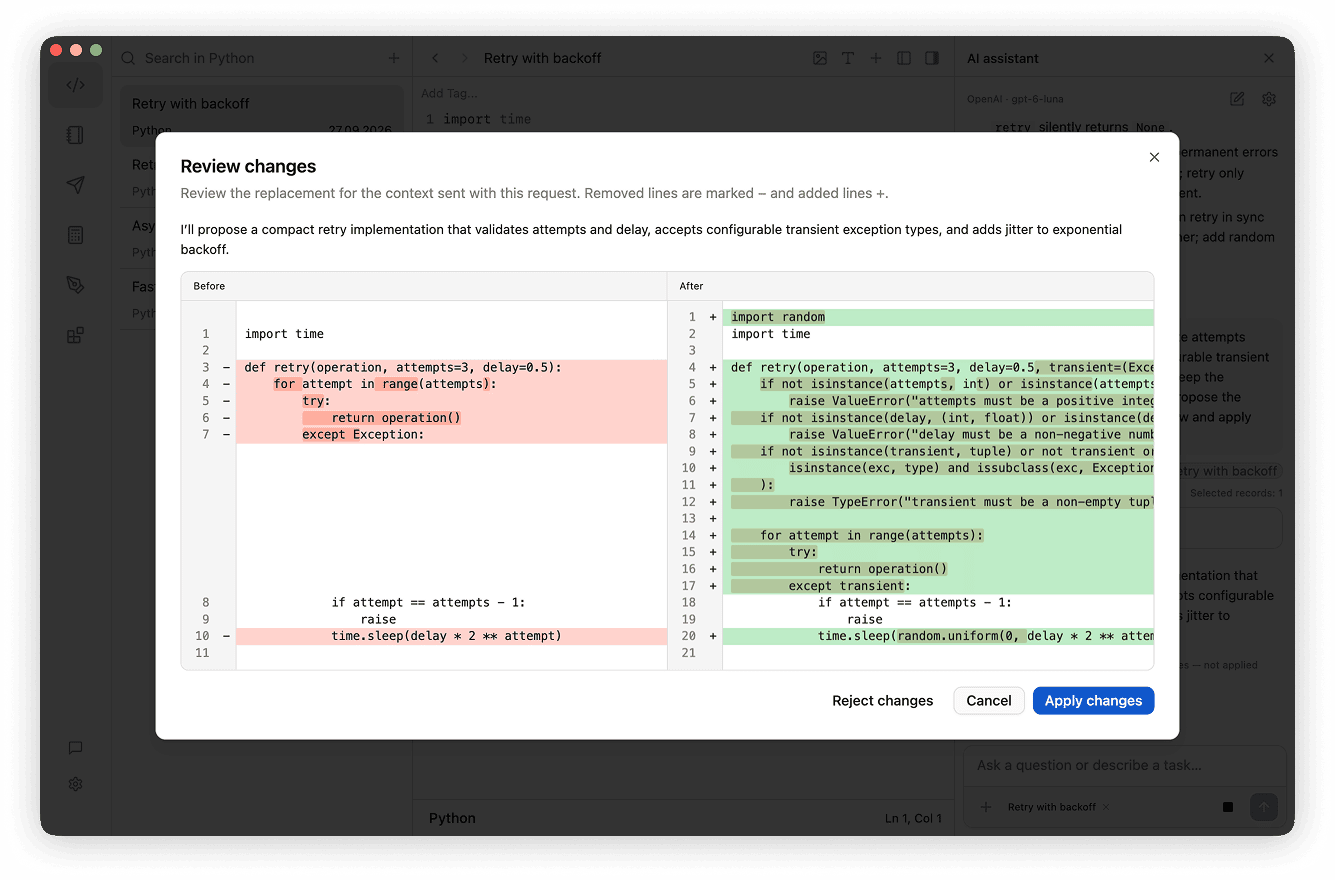
Task: Click the OpenAI · gpt-6-luna model label
Action: (1015, 99)
